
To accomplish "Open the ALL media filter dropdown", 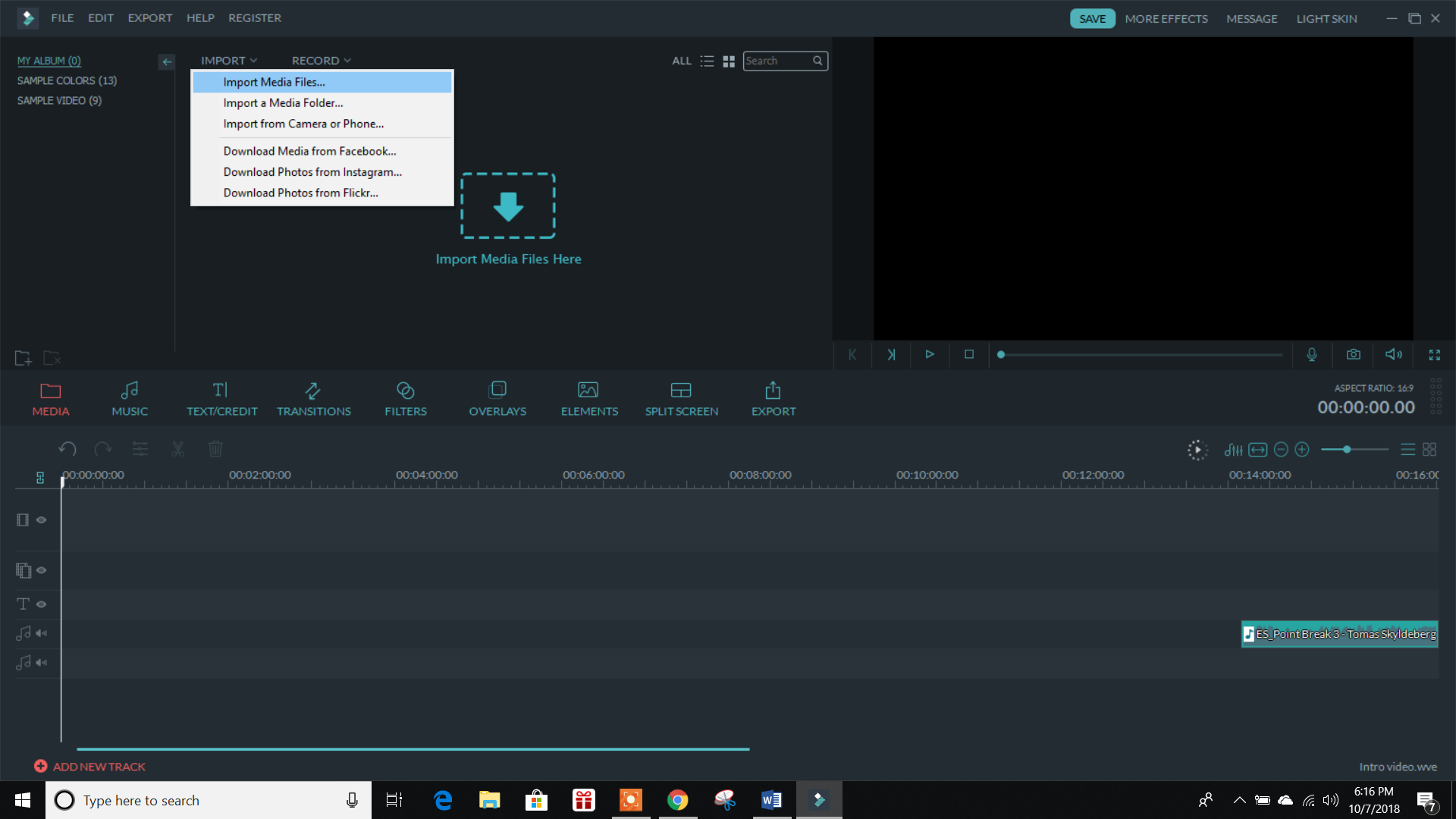I will (681, 61).
